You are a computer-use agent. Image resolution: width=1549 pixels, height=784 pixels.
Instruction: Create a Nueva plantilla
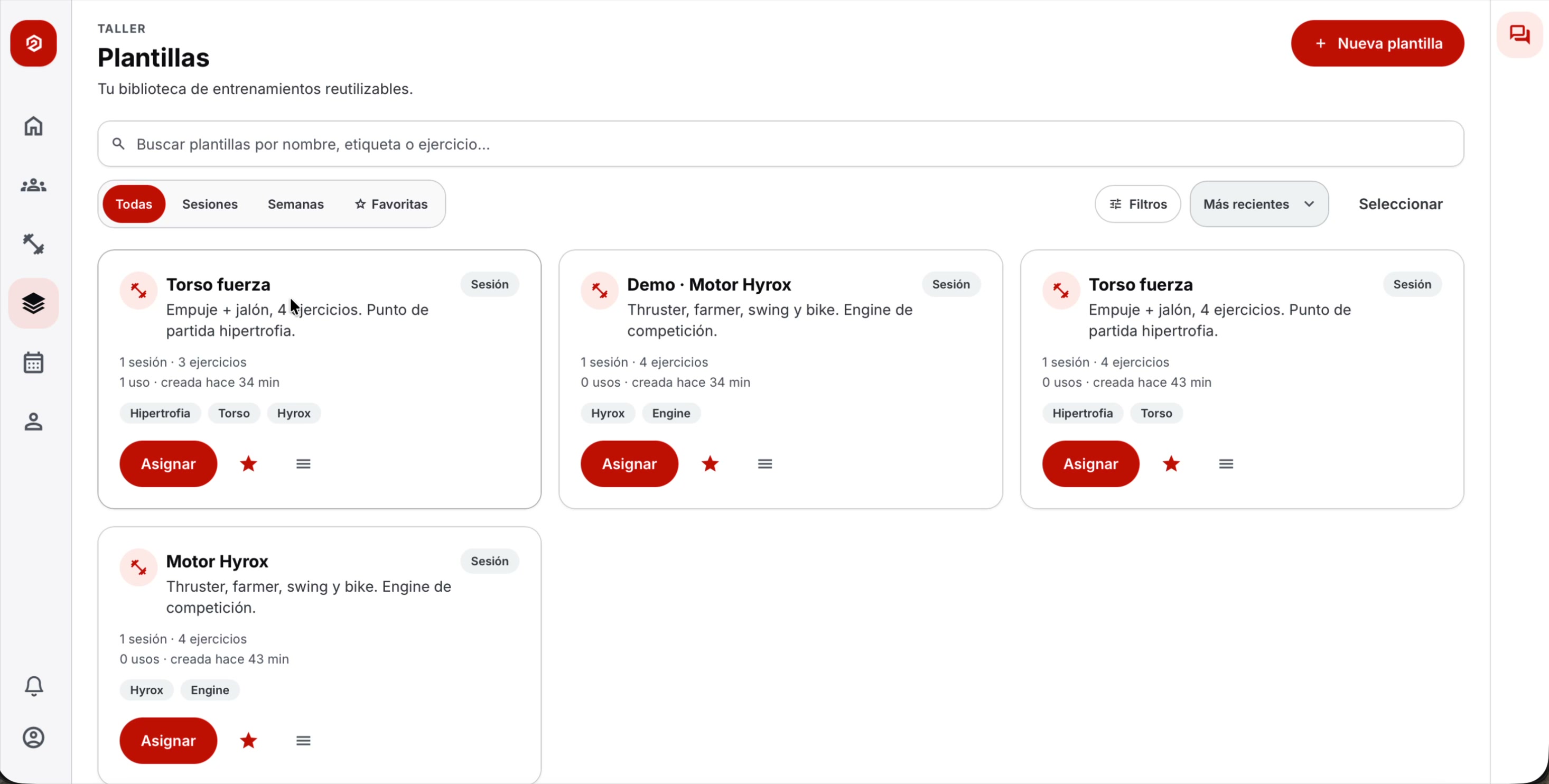(1377, 43)
